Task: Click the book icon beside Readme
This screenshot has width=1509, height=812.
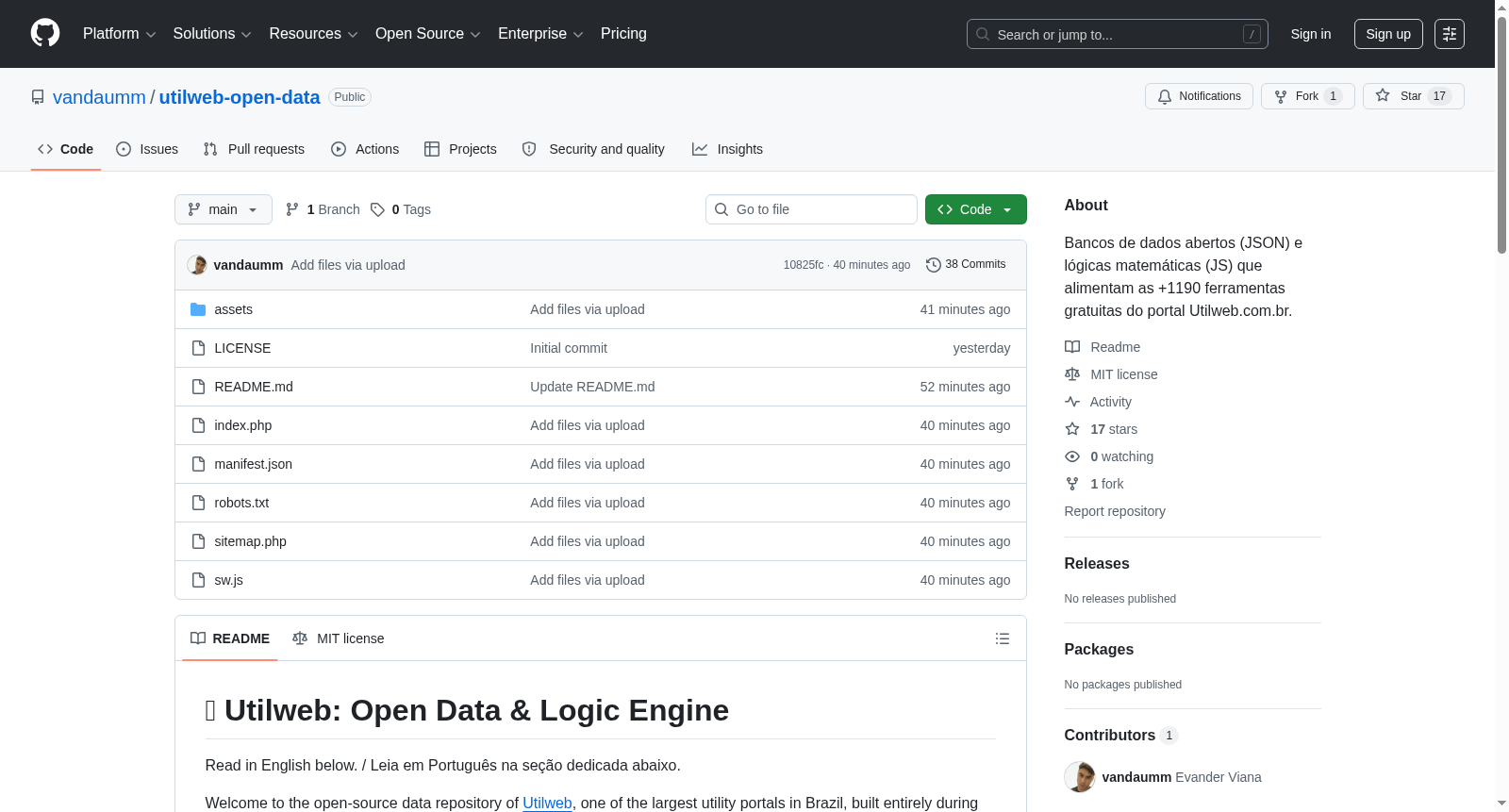Action: coord(1072,347)
